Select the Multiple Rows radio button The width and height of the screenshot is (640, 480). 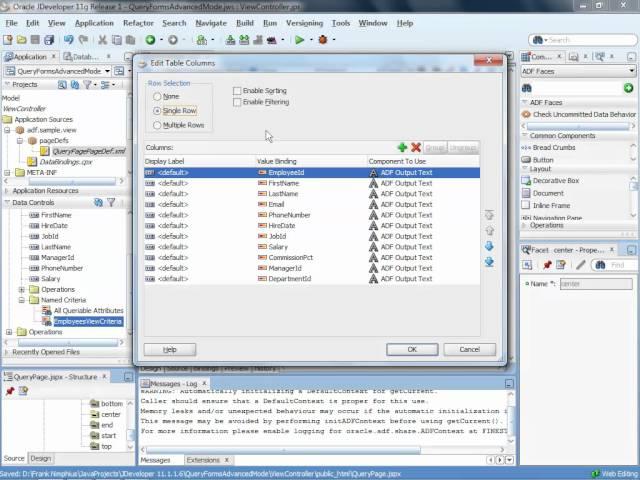tap(157, 125)
